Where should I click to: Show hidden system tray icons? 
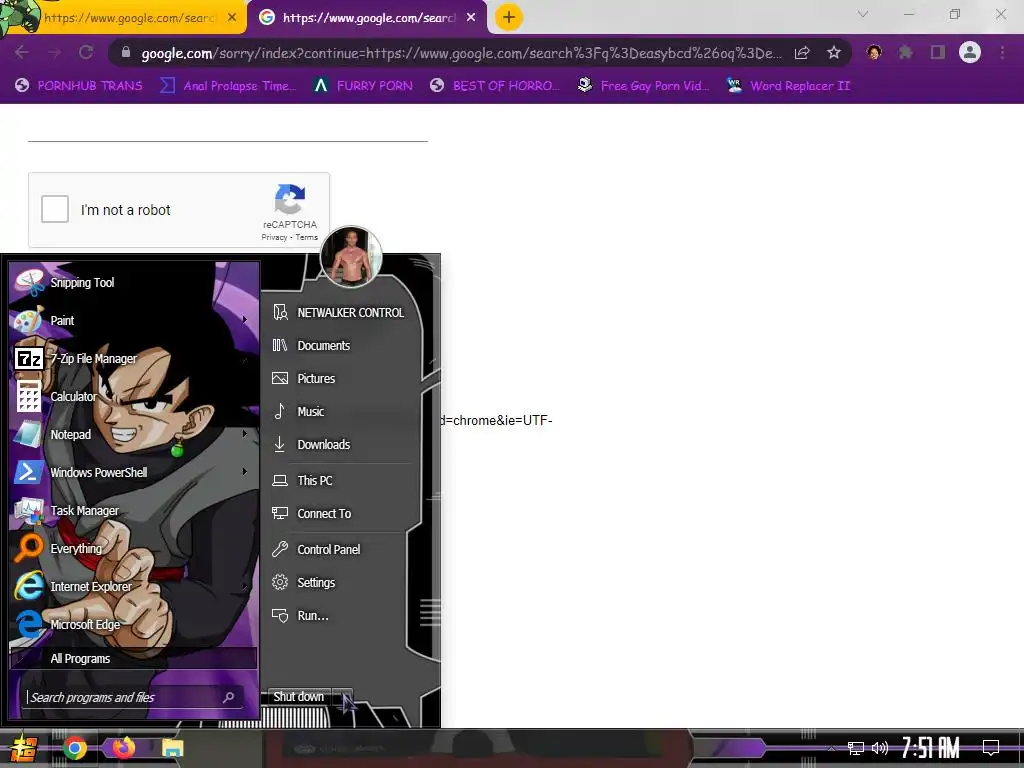(831, 748)
